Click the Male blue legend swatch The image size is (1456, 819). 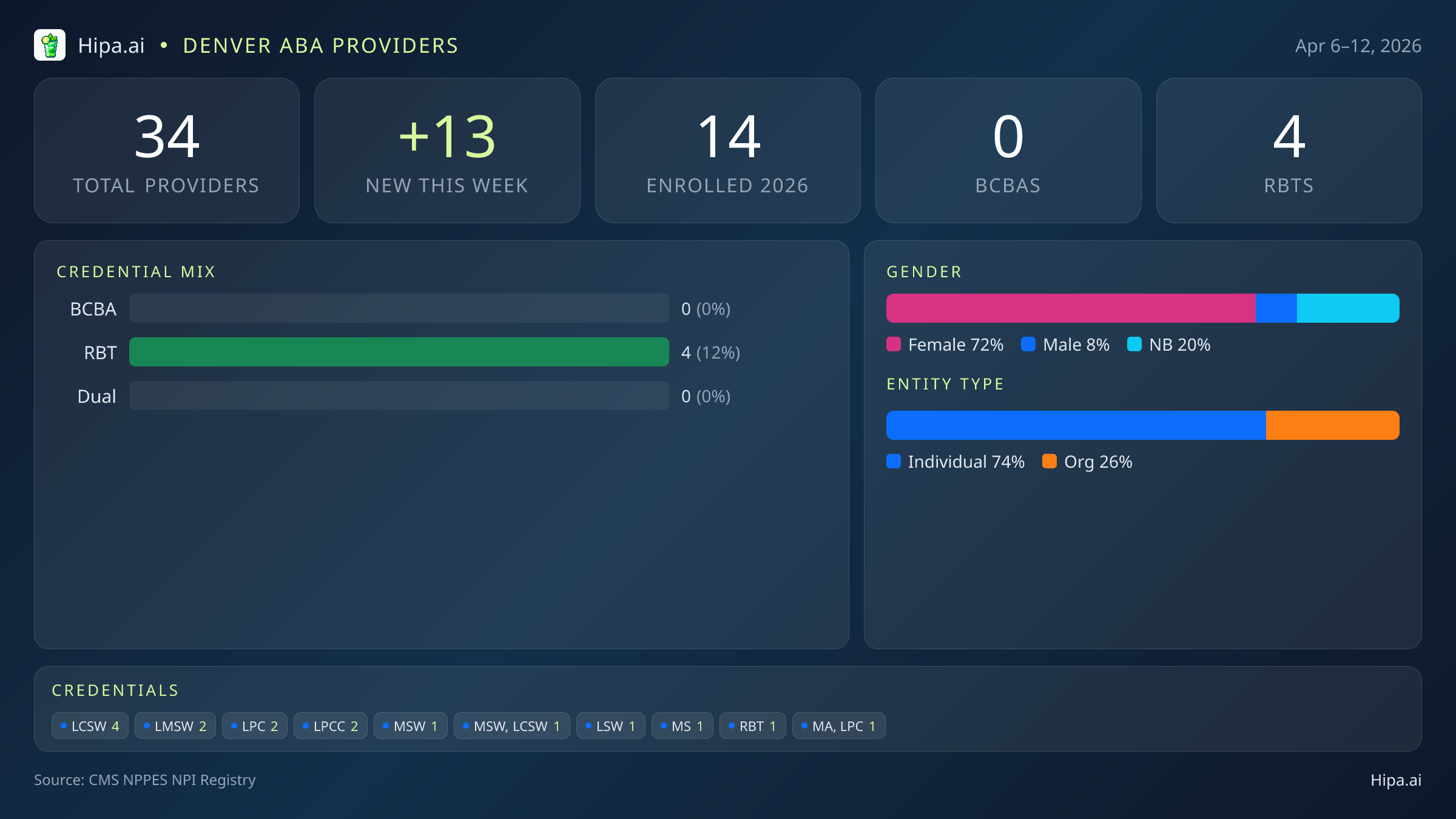[x=1028, y=345]
